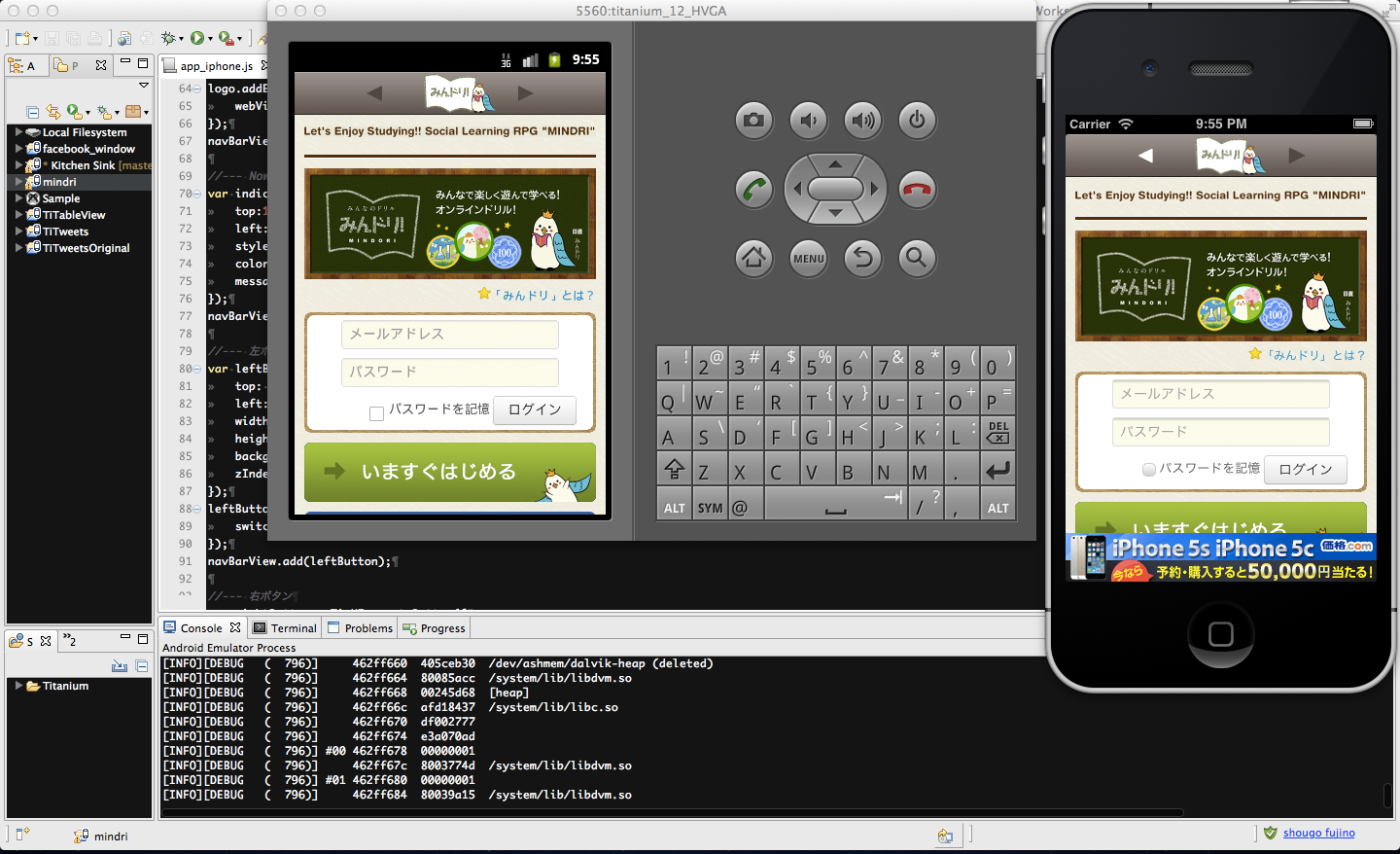Switch to the Problems tab
Screen dimensions: 1400x854
[360, 628]
